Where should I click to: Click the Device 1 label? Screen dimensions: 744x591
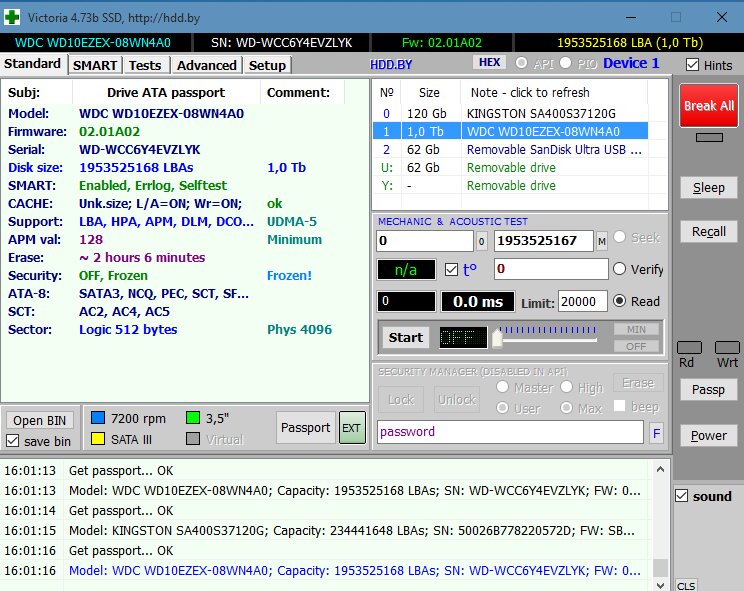pos(631,63)
